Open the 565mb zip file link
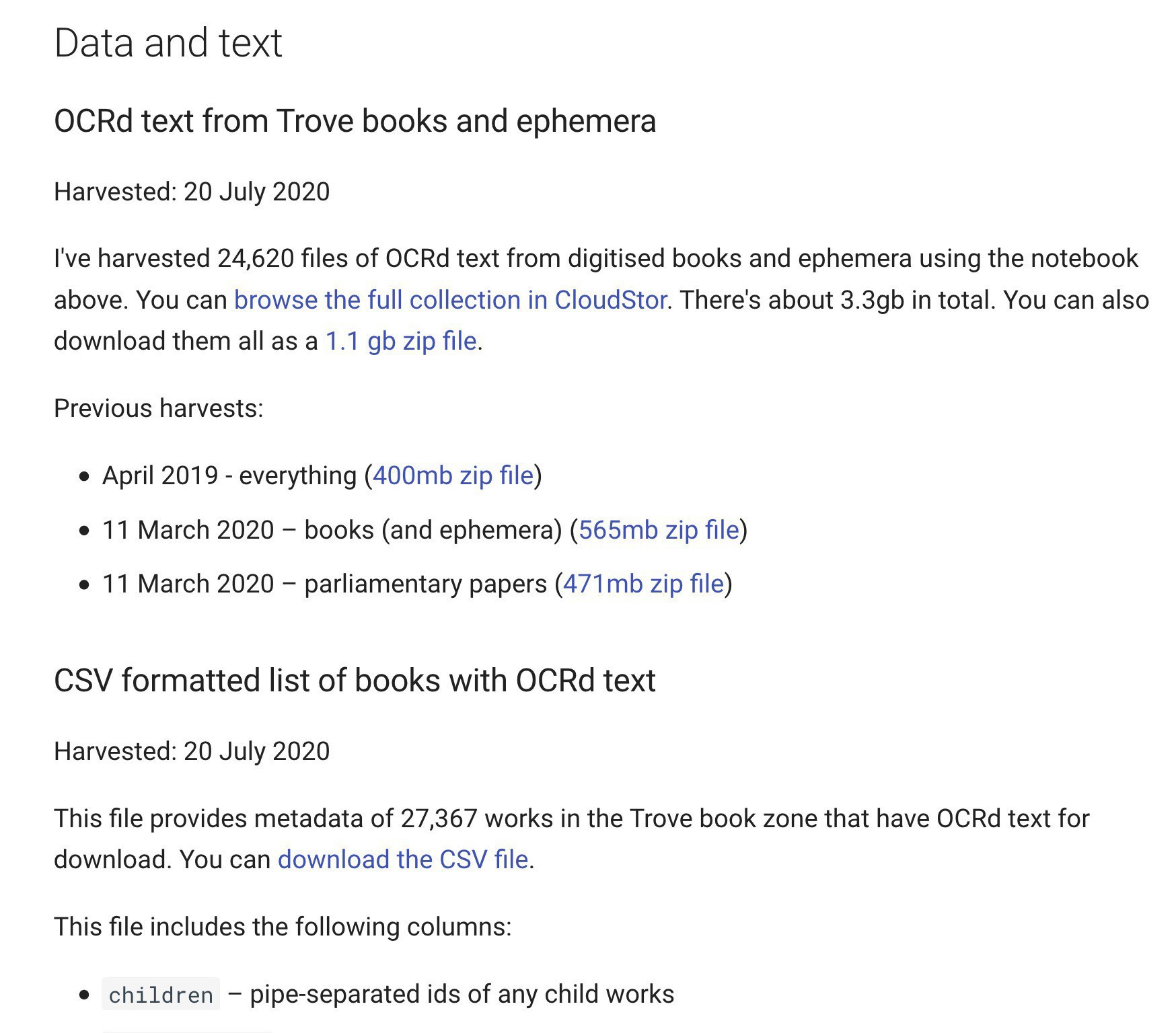This screenshot has height=1033, width=1176. click(659, 530)
